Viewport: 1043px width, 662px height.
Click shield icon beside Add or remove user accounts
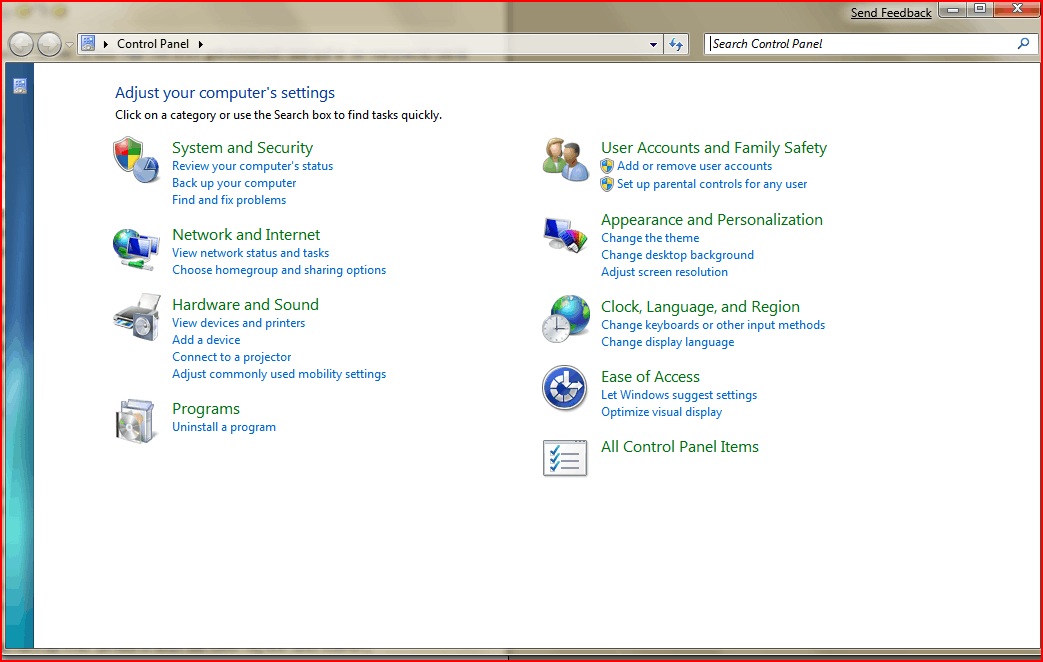607,166
